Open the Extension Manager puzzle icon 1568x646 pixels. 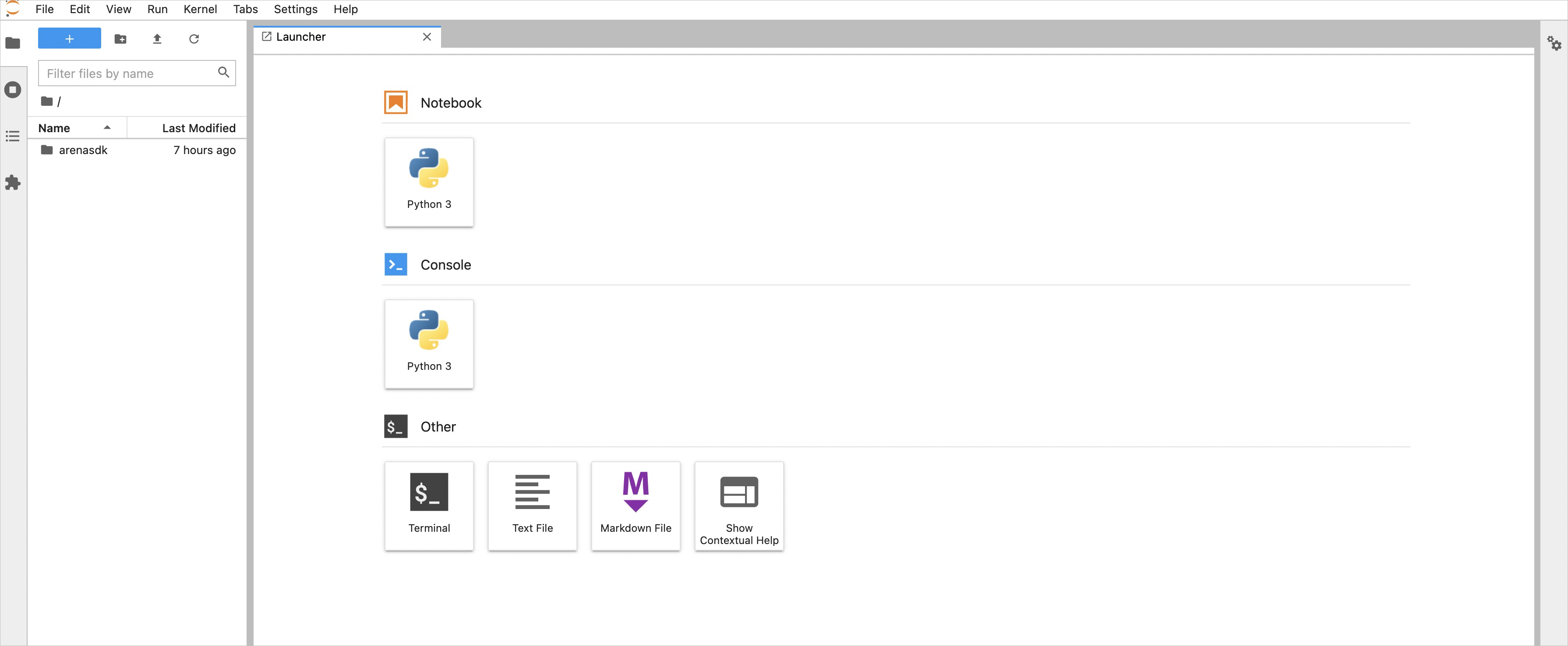[13, 183]
